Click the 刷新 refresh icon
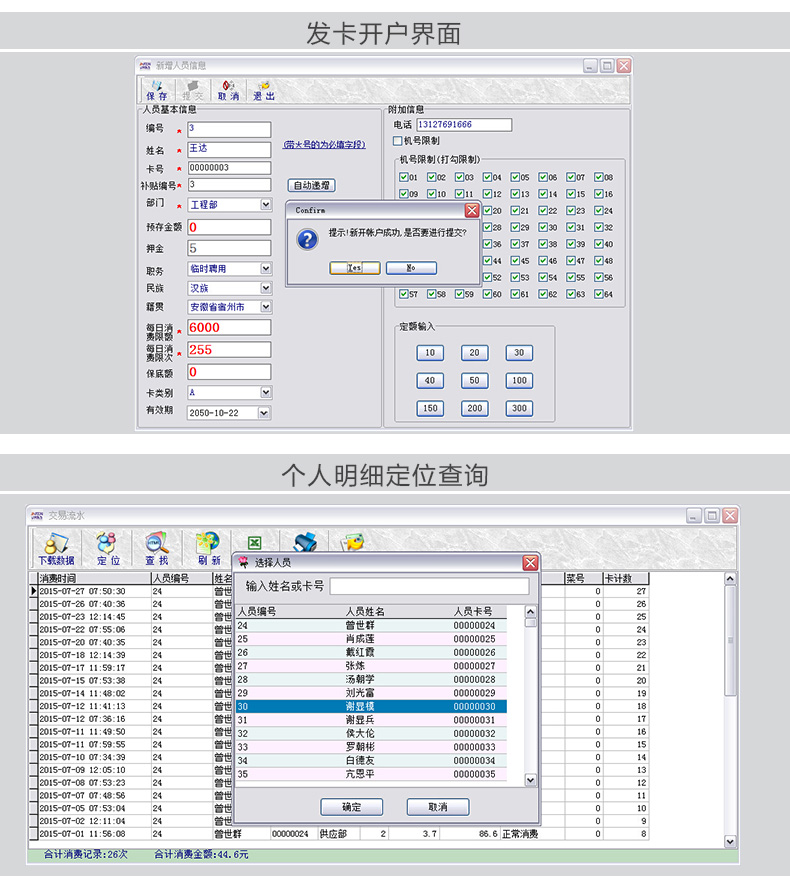 point(208,547)
